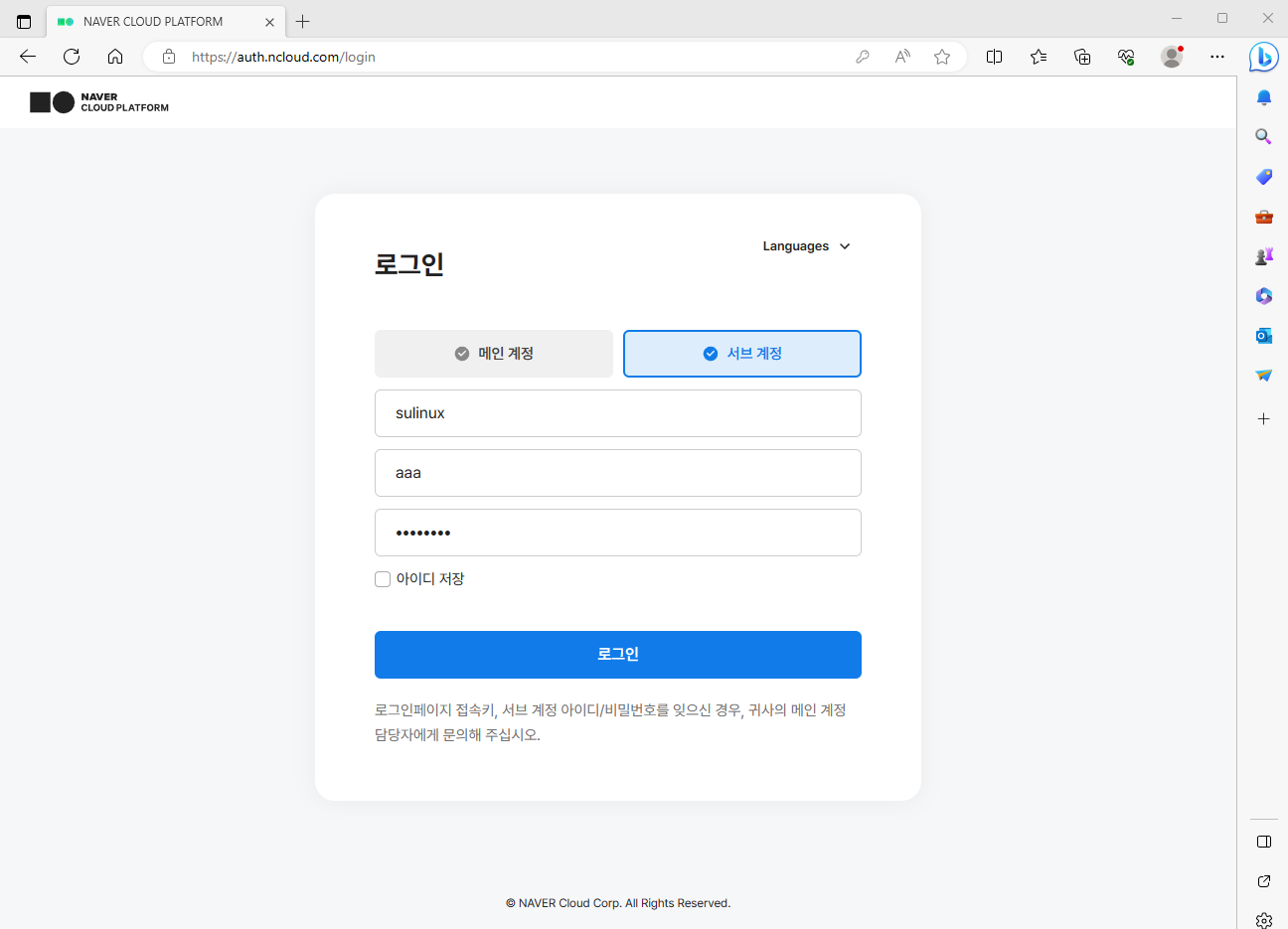Screen dimensions: 1288x929
Task: Focus the field containing aaa
Action: (618, 473)
